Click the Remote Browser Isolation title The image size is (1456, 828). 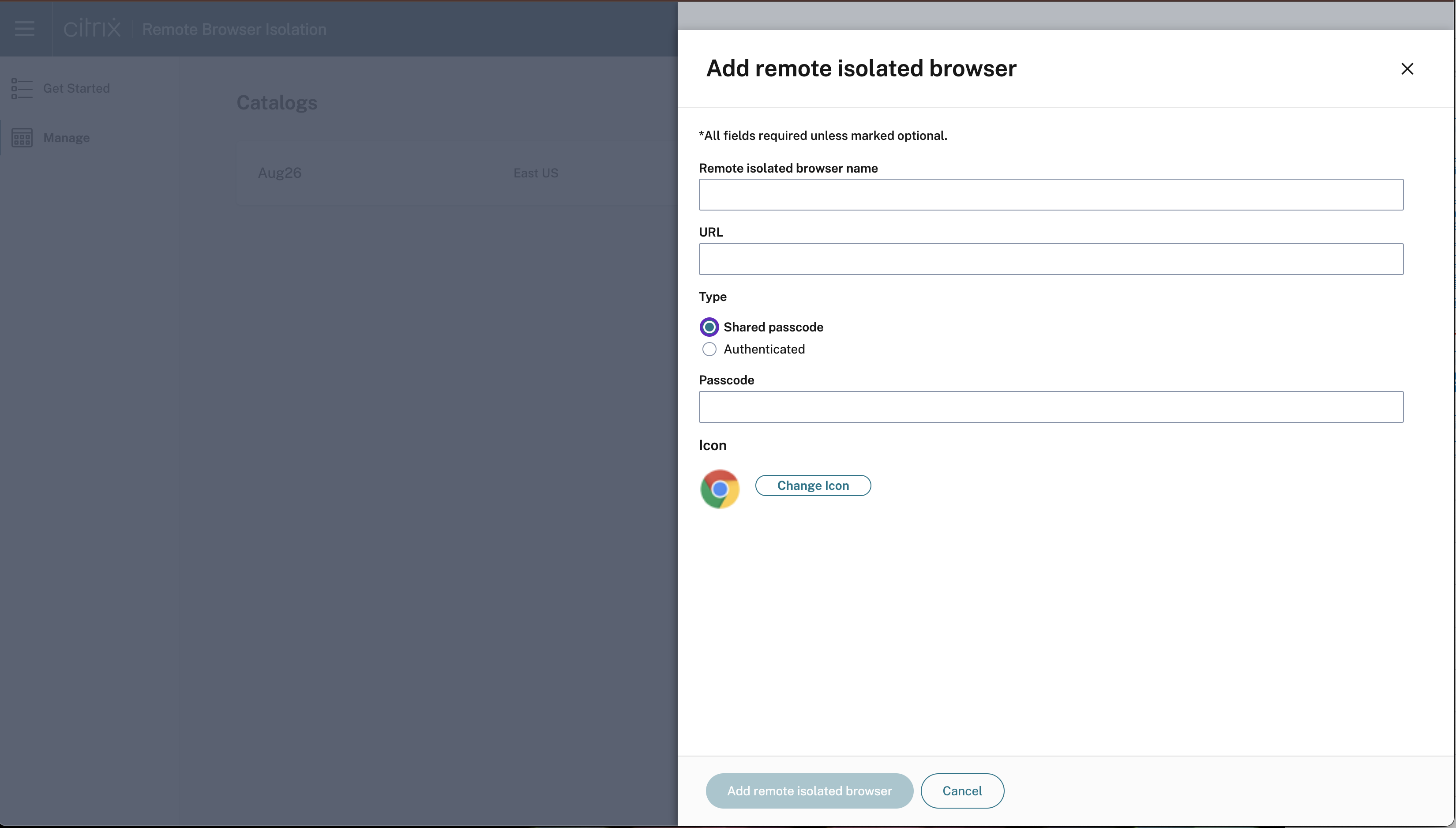tap(234, 29)
